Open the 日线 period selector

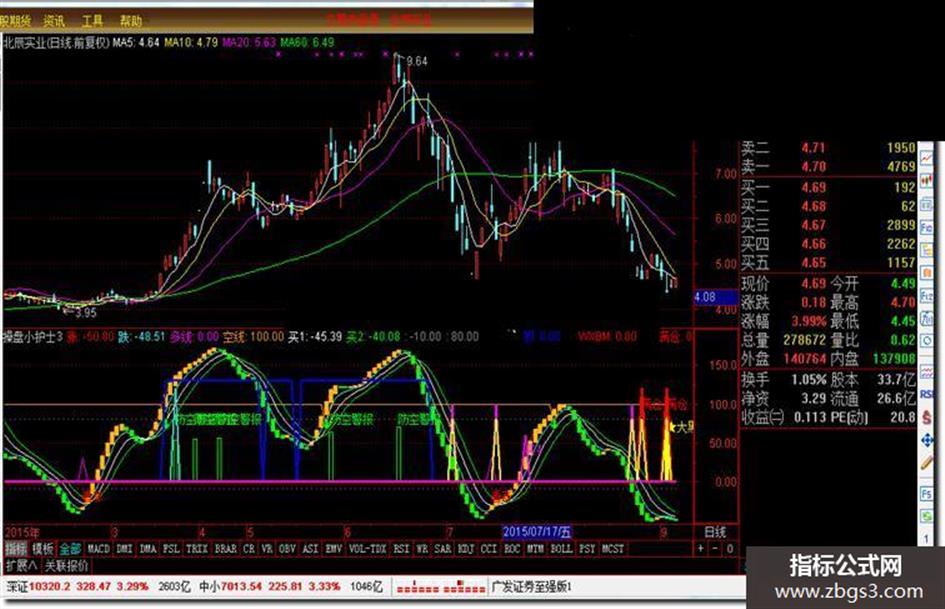coord(715,532)
